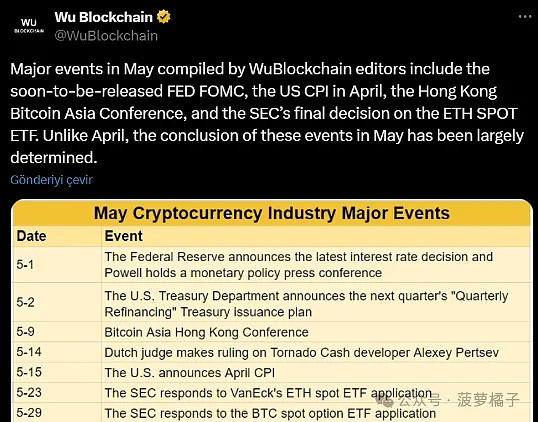
Task: Click the Bitcoin Asia Hong Kong Conference row
Action: point(272,332)
